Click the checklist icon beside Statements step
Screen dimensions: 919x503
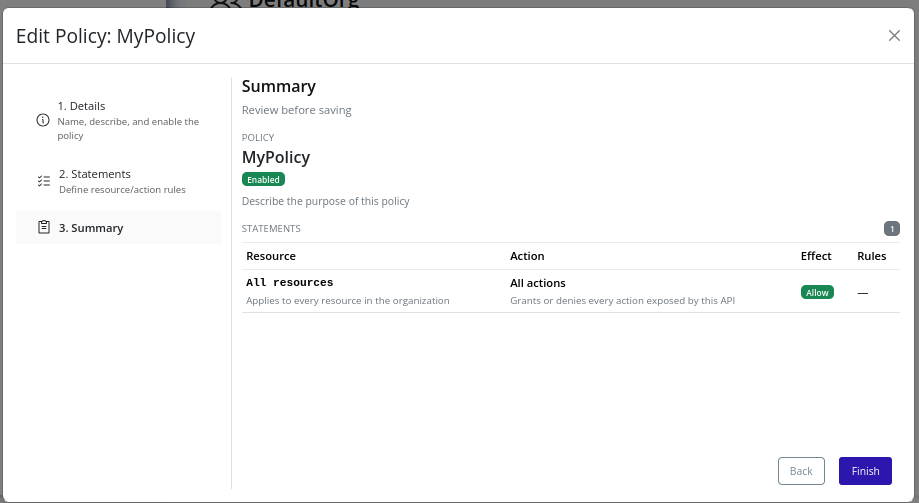(x=44, y=181)
